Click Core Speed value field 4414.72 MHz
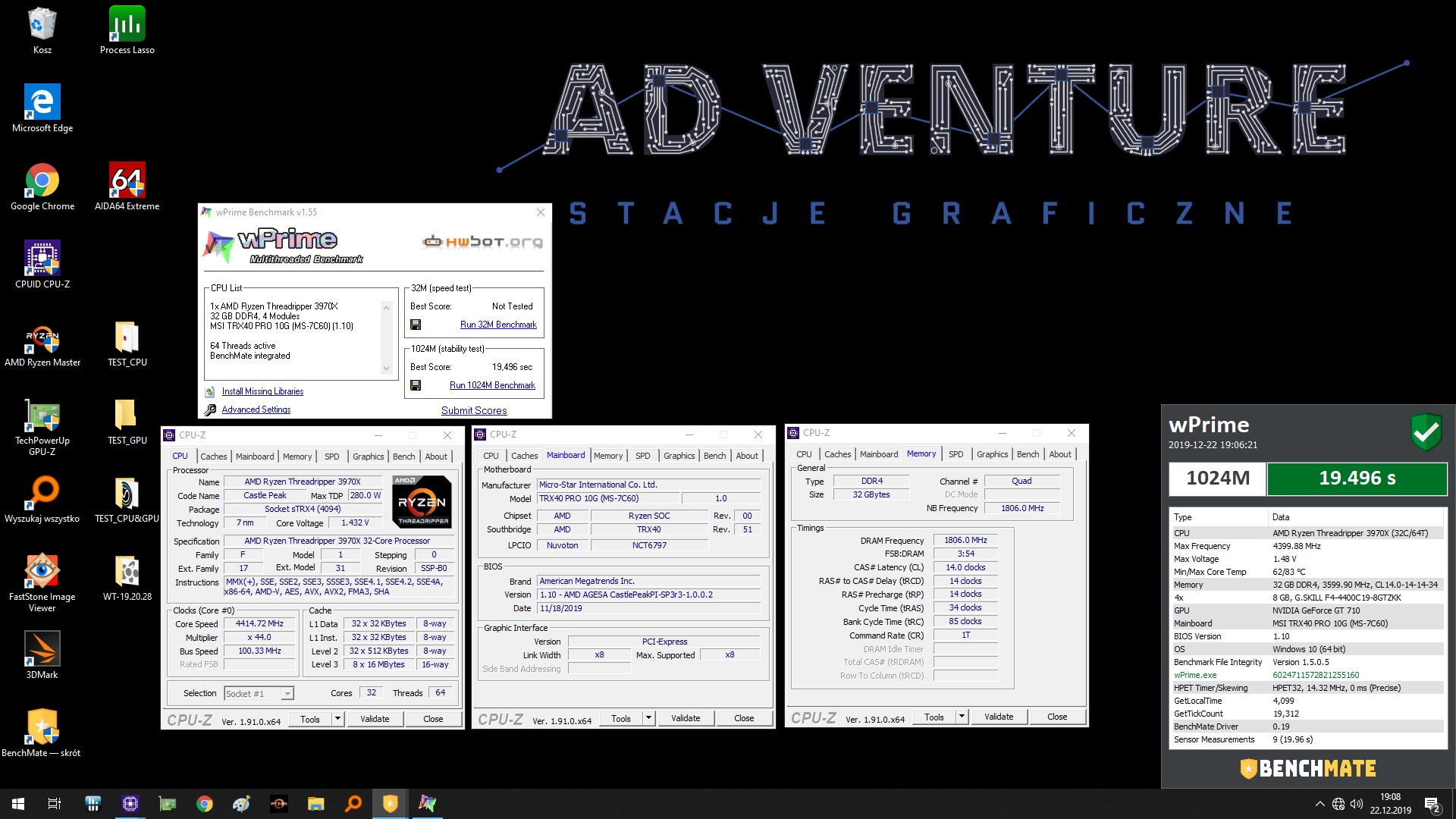 (259, 624)
